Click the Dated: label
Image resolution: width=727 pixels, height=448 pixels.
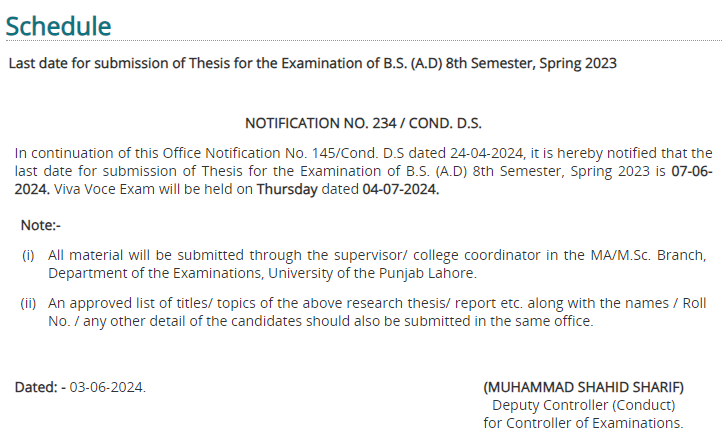[36, 387]
